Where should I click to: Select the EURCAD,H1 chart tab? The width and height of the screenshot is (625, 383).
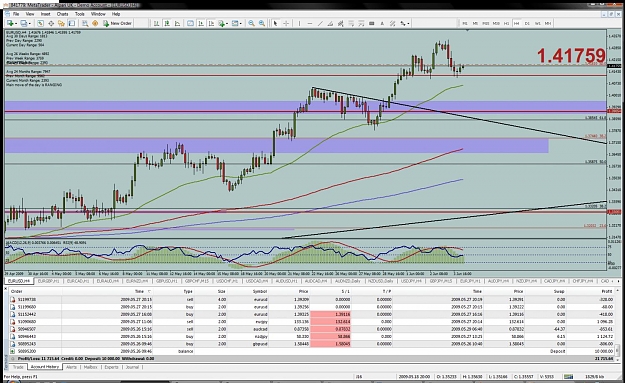(x=78, y=281)
